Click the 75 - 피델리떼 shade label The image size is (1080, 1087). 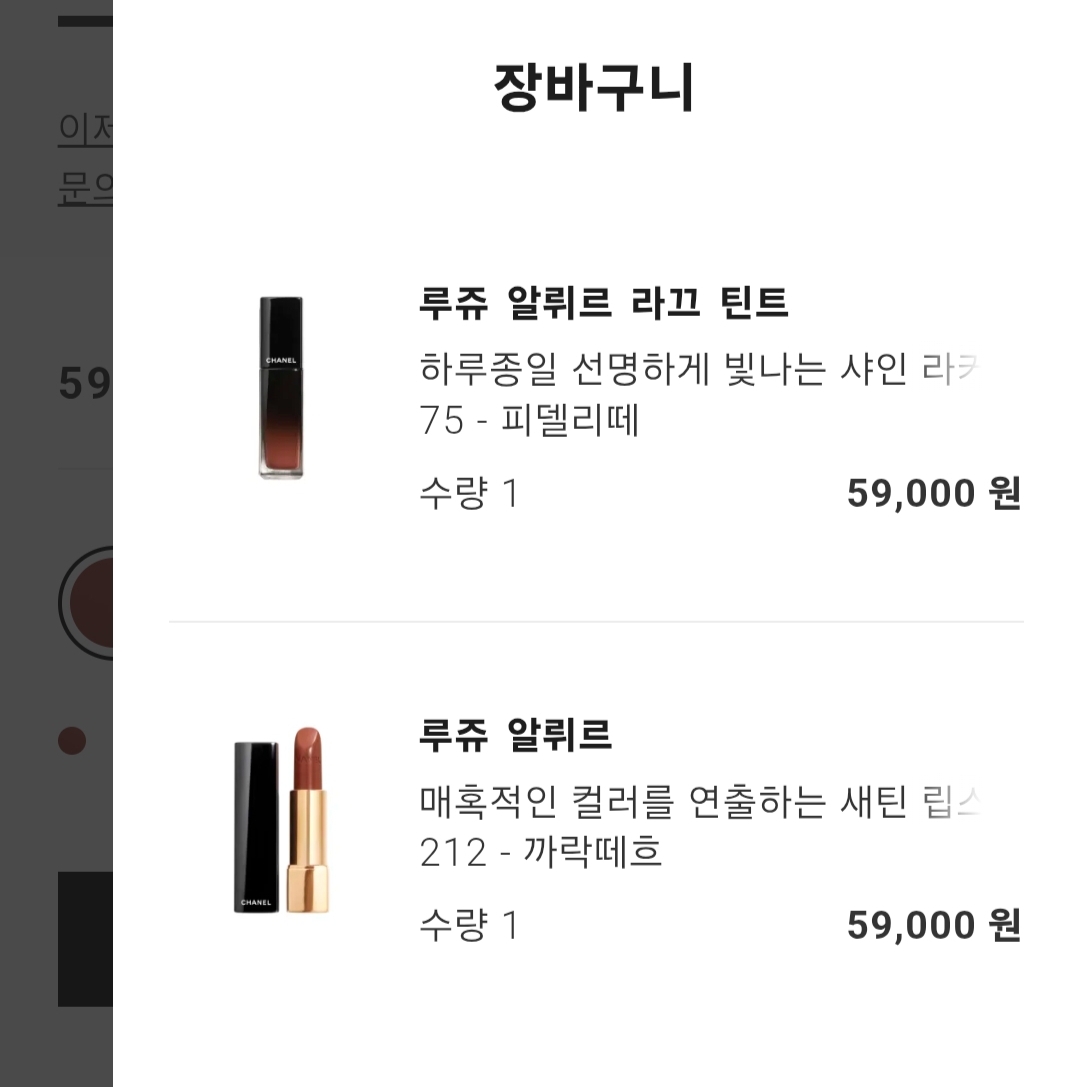(x=529, y=422)
